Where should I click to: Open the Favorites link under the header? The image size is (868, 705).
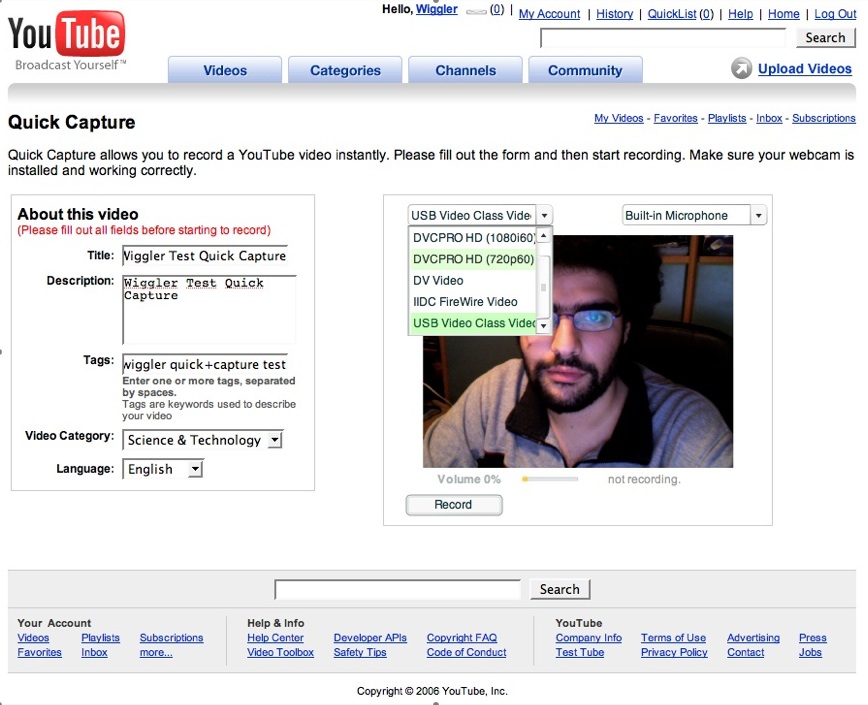point(675,118)
